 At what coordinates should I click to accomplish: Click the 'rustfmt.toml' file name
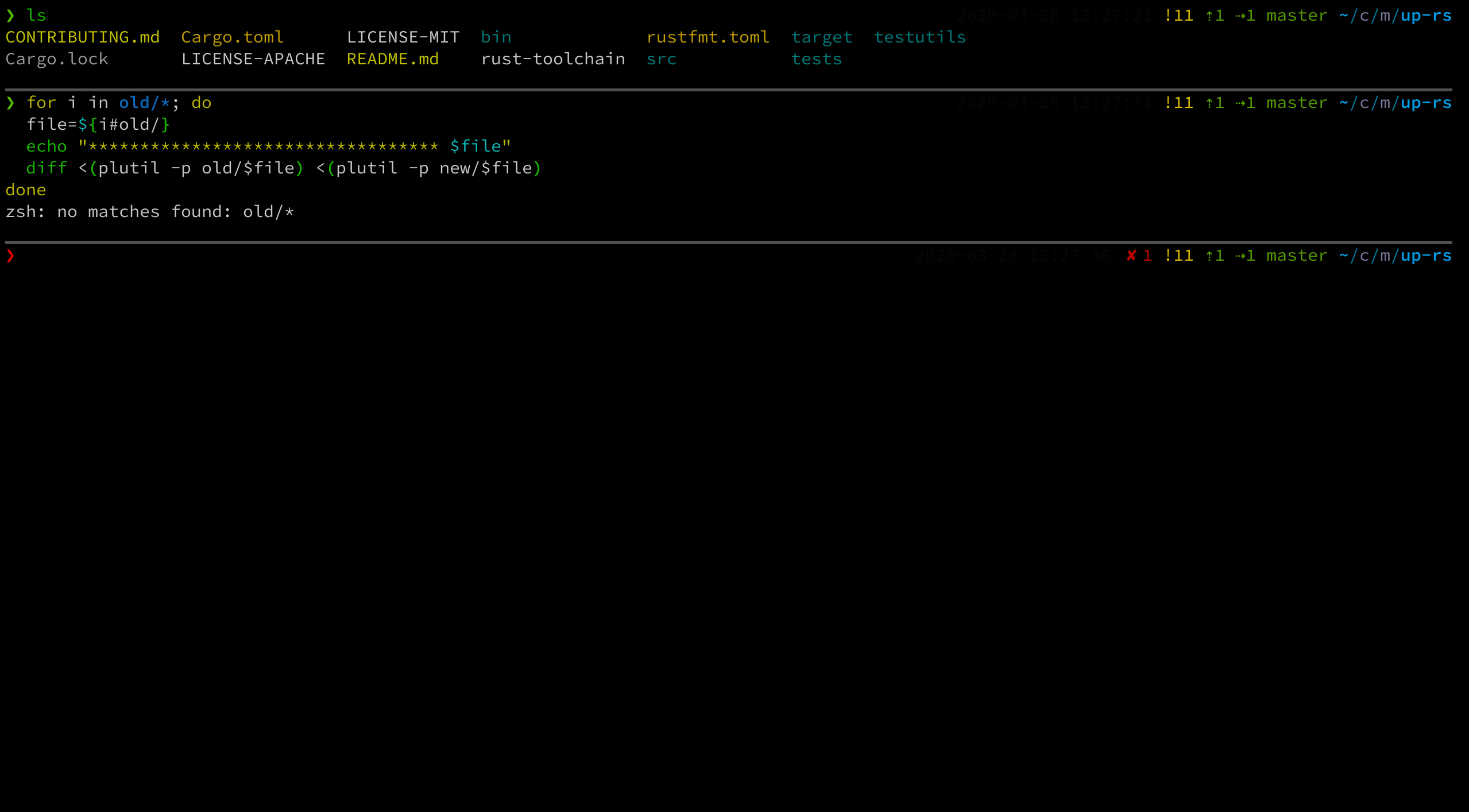point(708,37)
